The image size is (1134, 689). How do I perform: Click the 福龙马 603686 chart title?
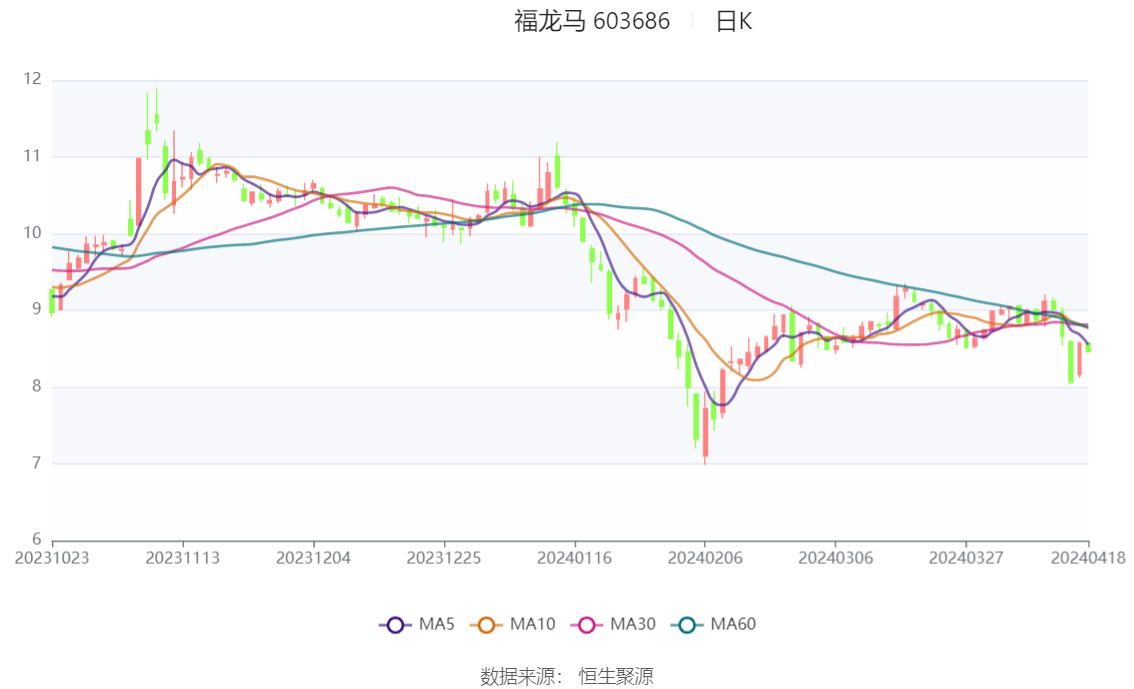click(x=592, y=21)
